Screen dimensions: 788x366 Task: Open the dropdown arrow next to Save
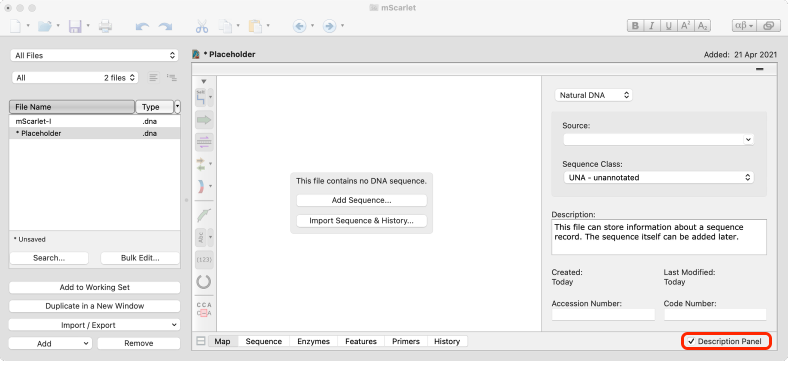click(x=88, y=25)
